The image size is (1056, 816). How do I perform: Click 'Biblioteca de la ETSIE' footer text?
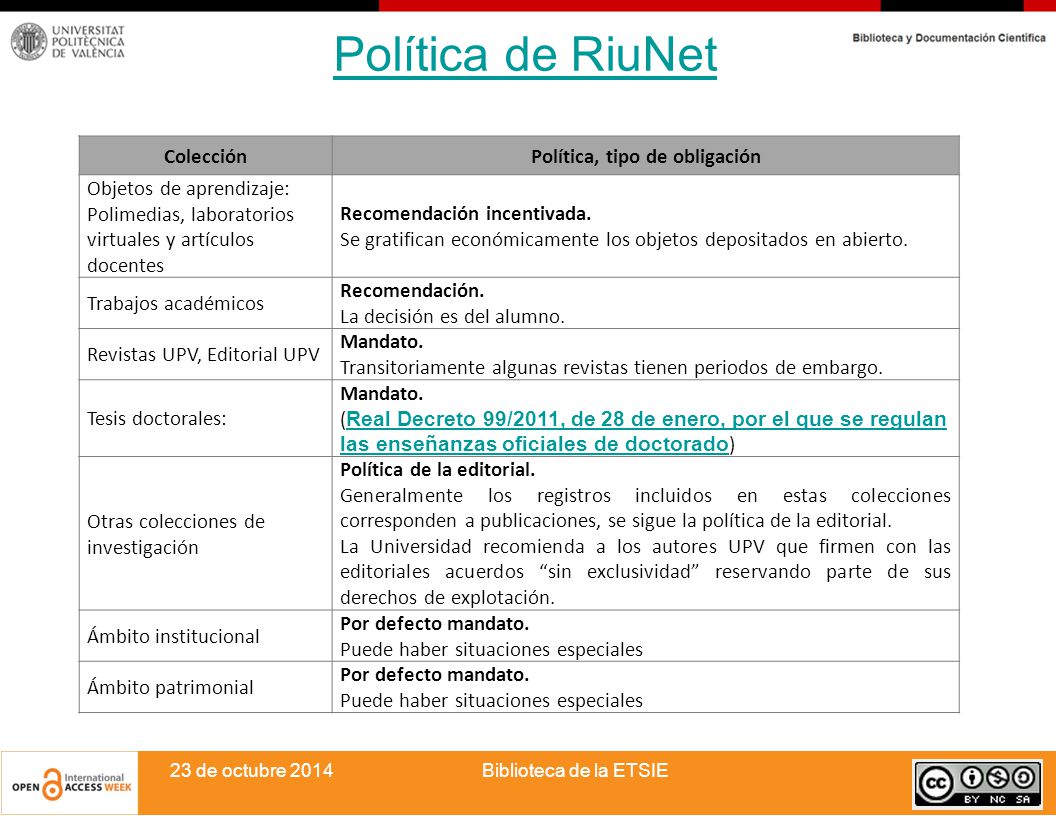(574, 770)
